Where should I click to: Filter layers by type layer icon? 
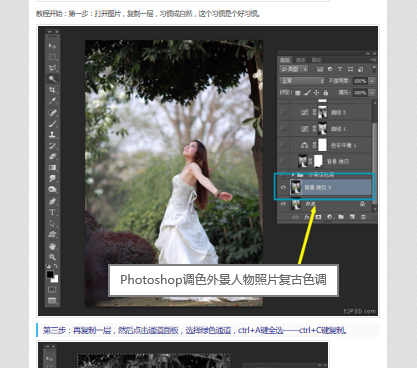pos(340,69)
